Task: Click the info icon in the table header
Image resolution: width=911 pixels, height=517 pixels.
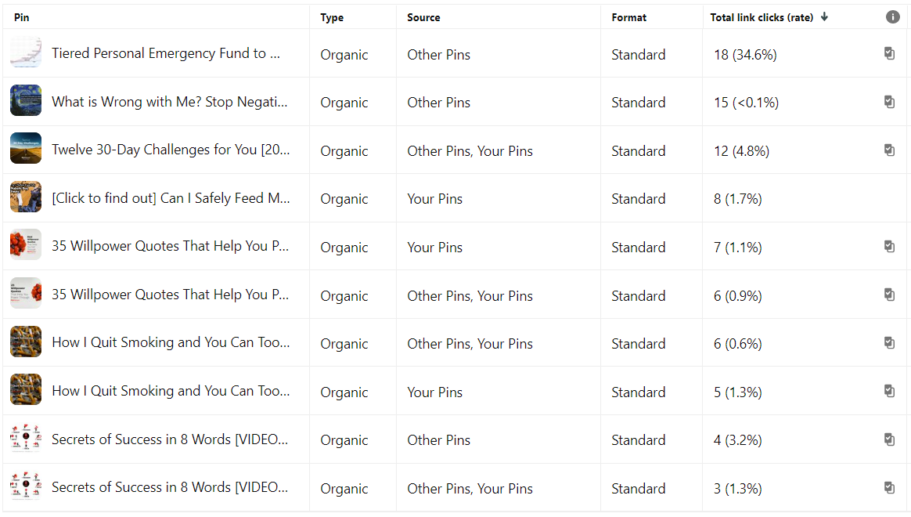Action: [892, 17]
